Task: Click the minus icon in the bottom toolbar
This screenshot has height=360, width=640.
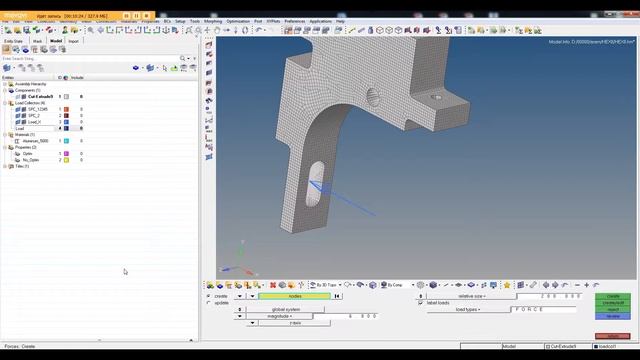Action: (x=577, y=285)
